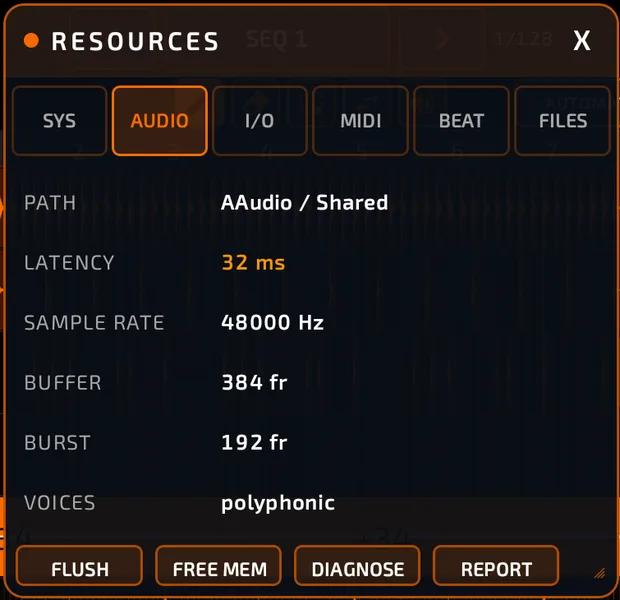Select the AAudio / Shared path value
Image resolution: width=620 pixels, height=600 pixels.
click(304, 203)
